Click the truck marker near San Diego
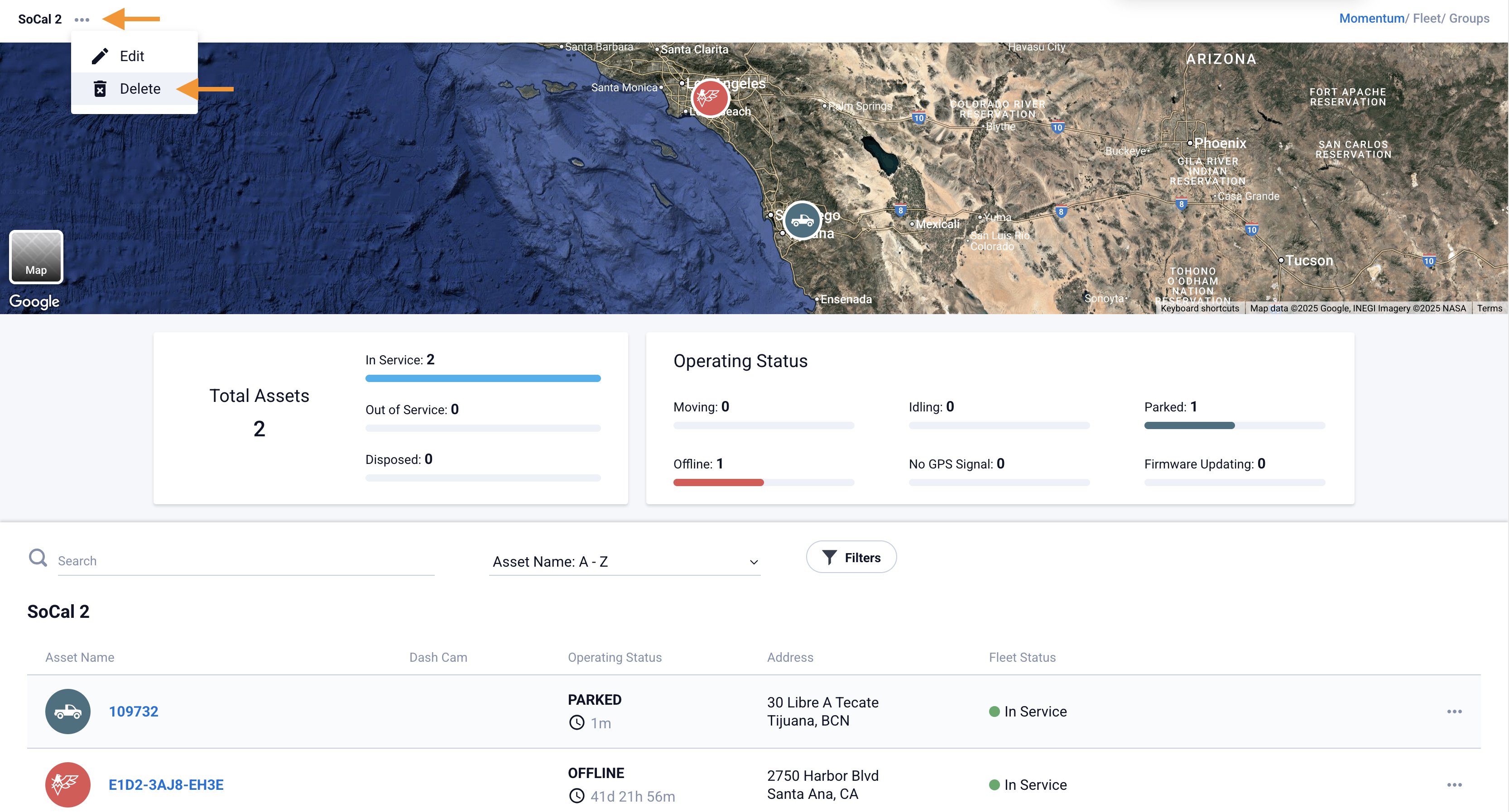 (x=802, y=221)
